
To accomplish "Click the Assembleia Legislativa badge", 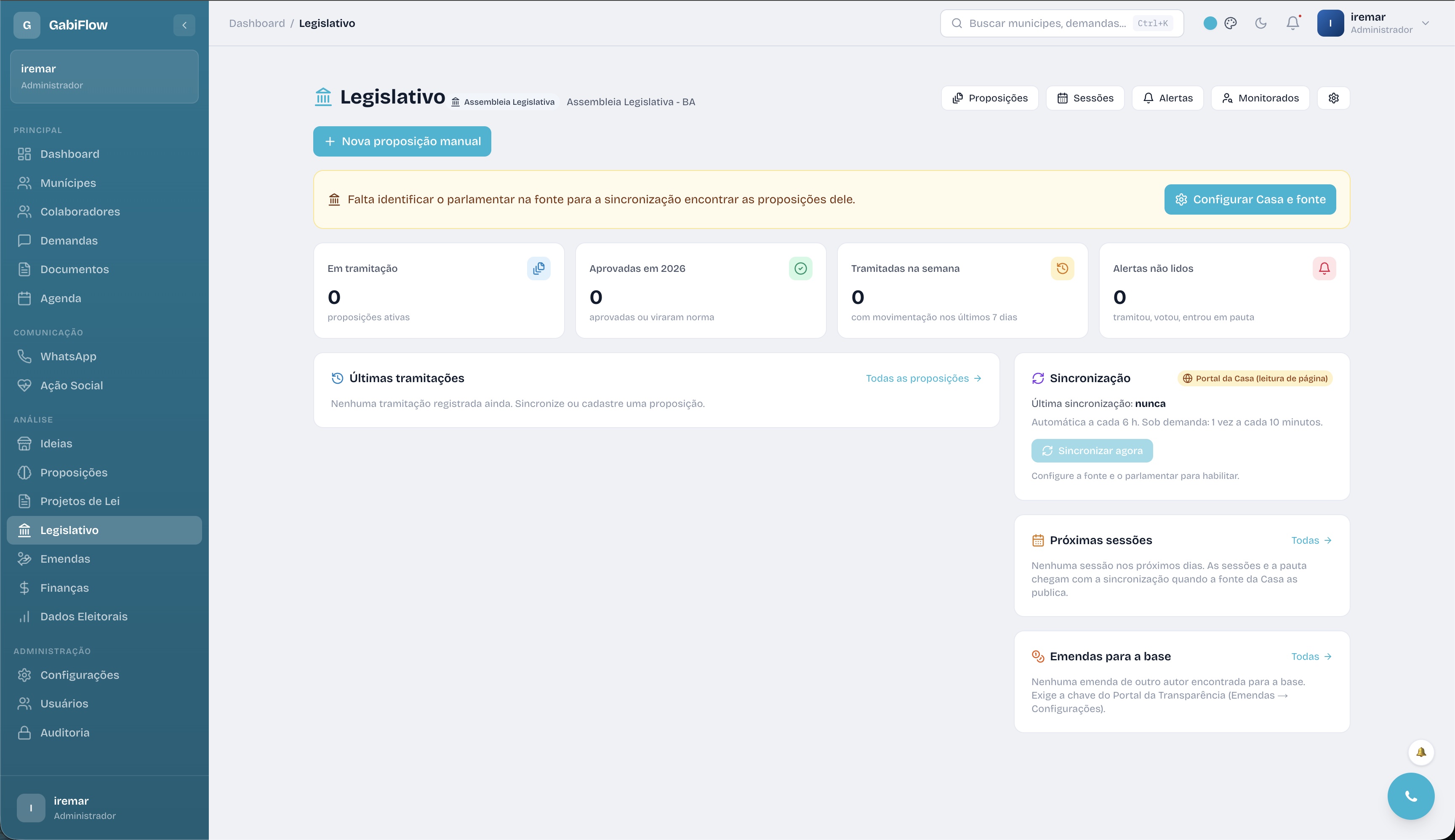I will point(503,102).
